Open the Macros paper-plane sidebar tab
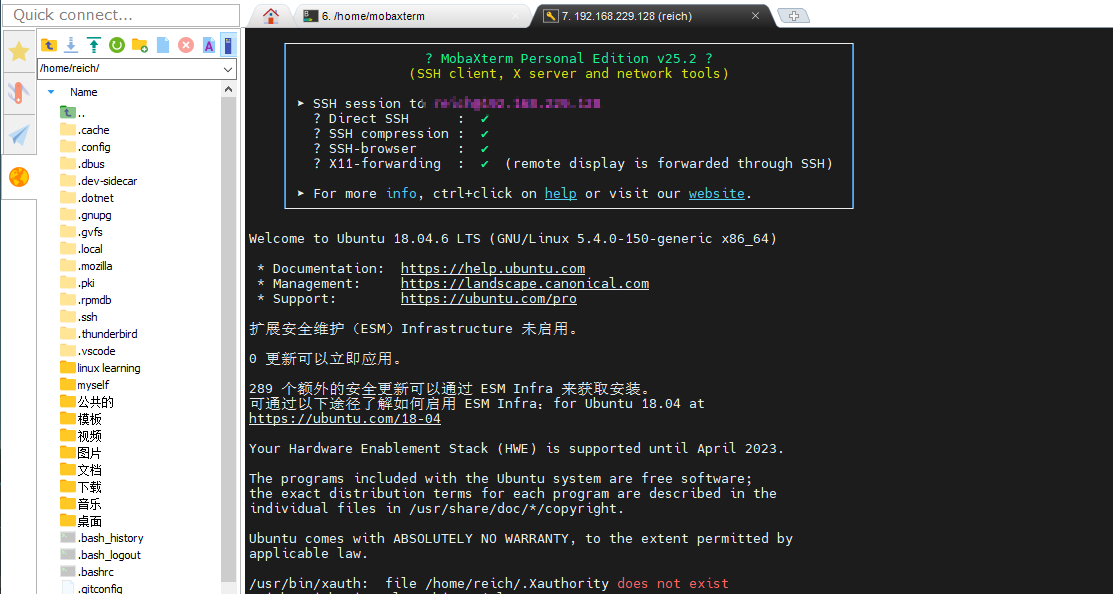The image size is (1113, 594). pyautogui.click(x=19, y=135)
